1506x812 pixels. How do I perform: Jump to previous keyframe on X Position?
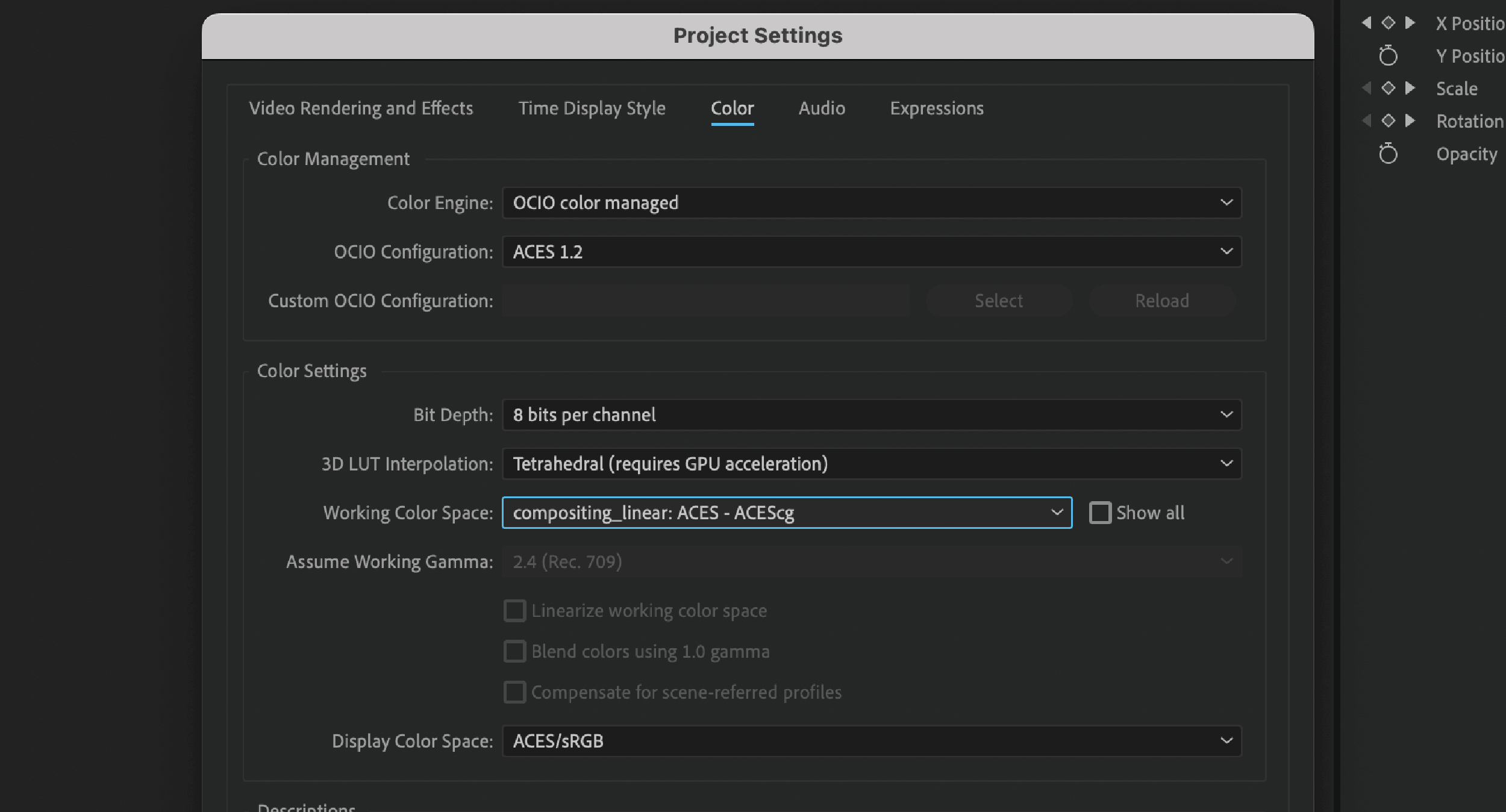(1365, 23)
